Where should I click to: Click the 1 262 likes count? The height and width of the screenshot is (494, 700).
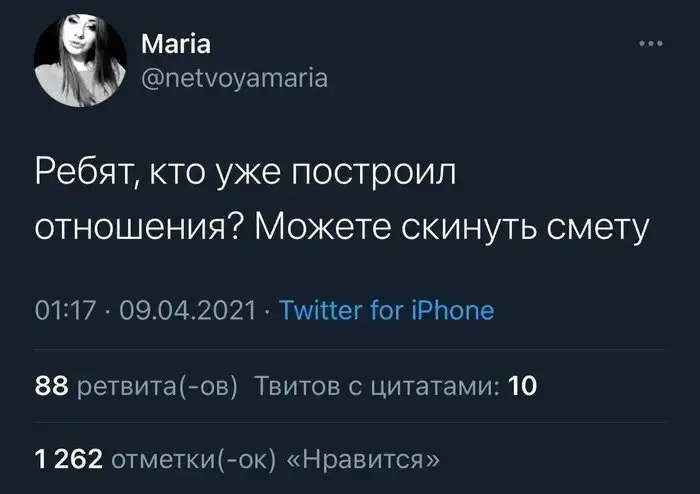coord(68,460)
